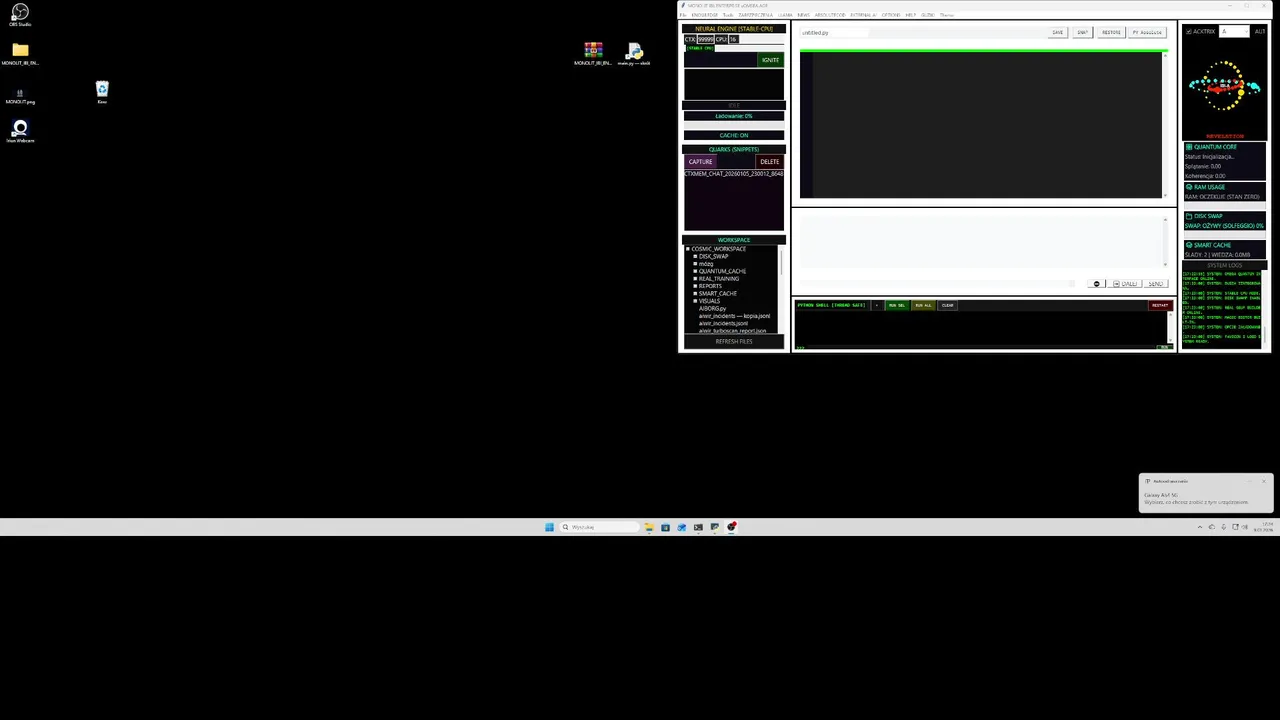Open the HELP menu
This screenshot has width=1280, height=720.
(x=911, y=15)
